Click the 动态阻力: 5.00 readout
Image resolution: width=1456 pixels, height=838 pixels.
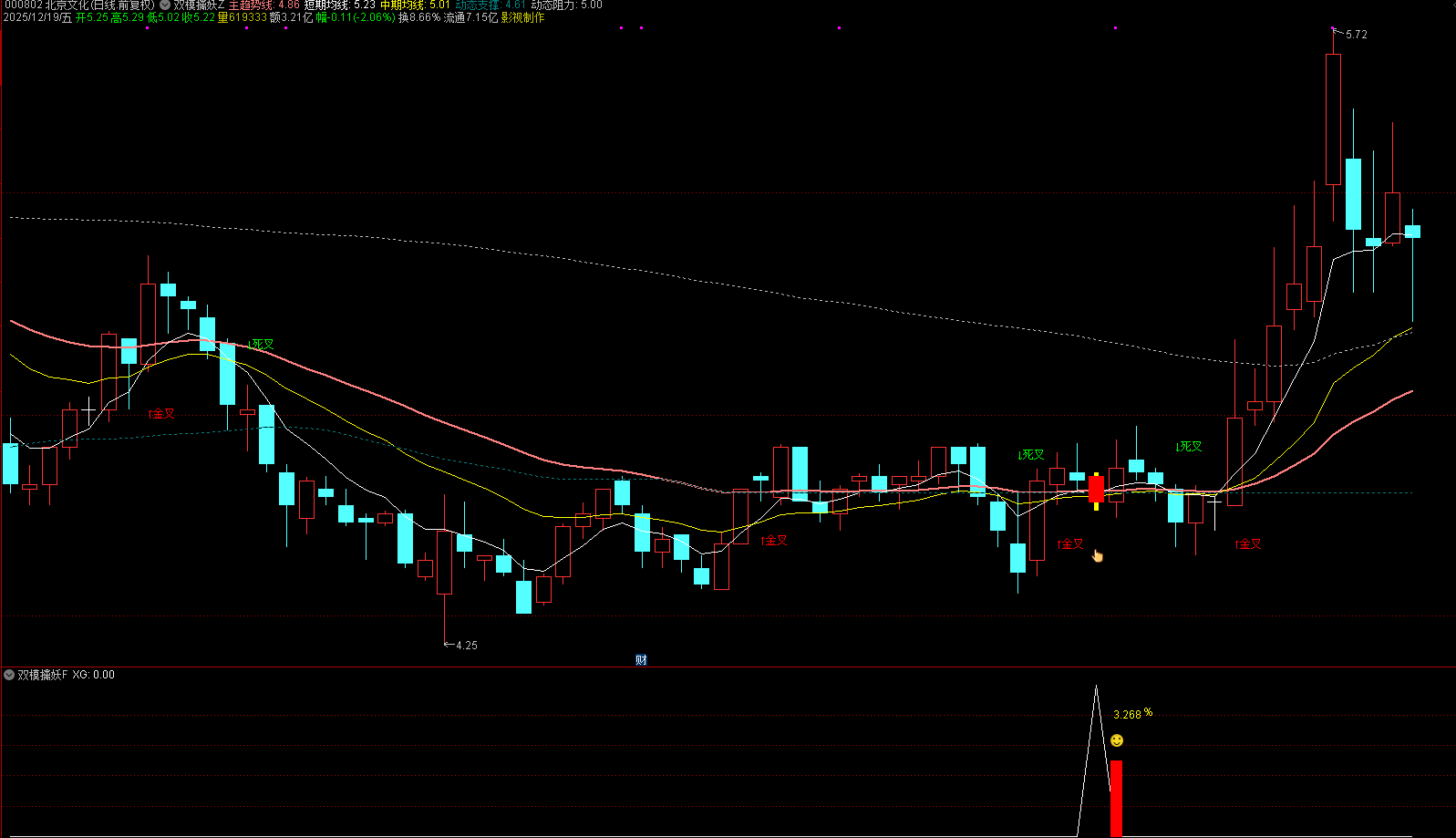(x=566, y=5)
